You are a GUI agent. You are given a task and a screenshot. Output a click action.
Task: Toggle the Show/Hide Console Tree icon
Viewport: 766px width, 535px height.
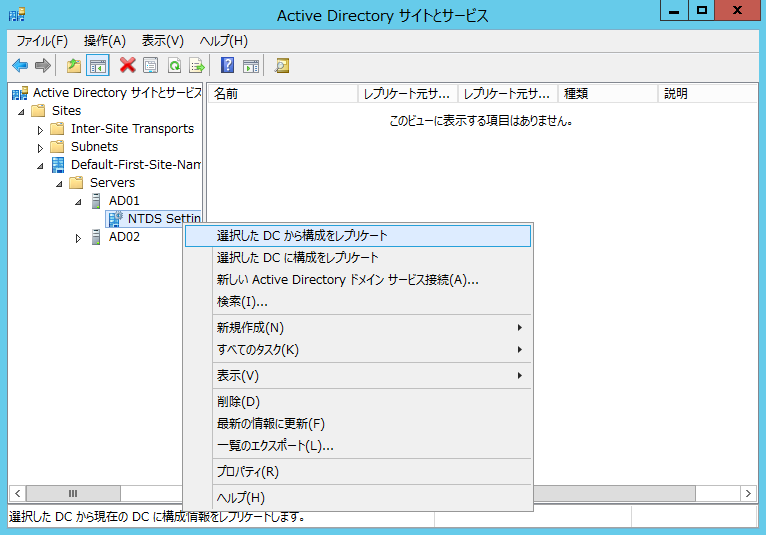coord(98,66)
